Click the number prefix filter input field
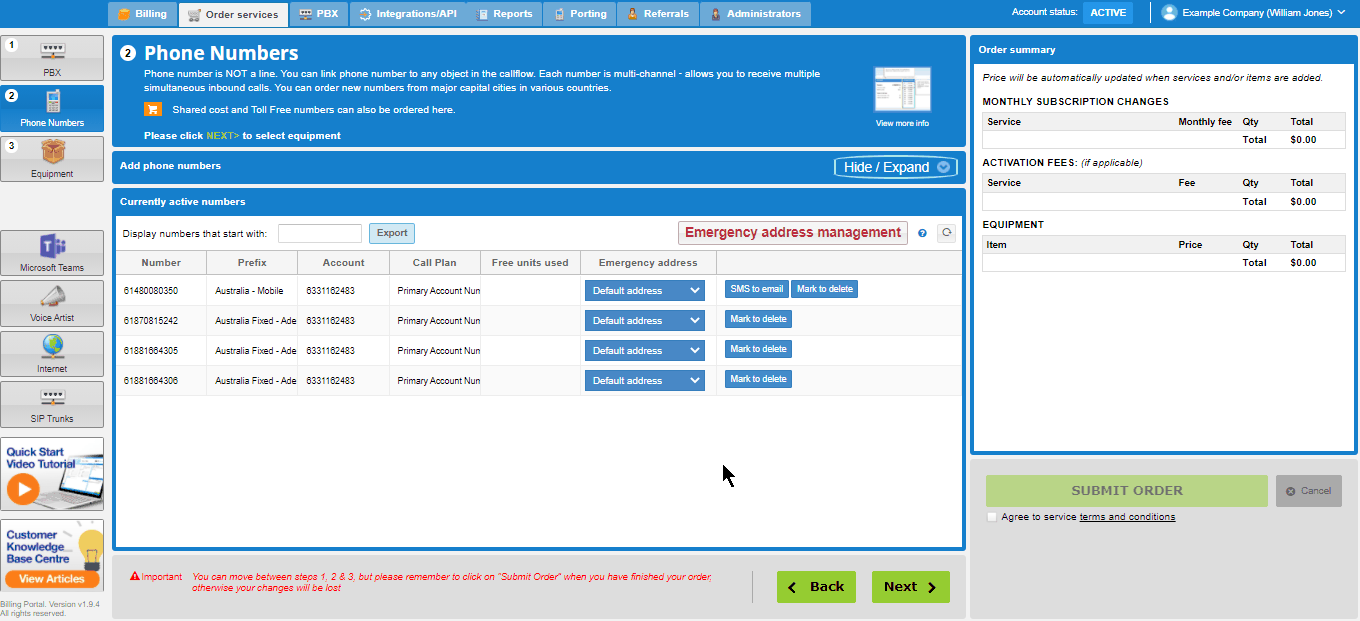The width and height of the screenshot is (1360, 621). pyautogui.click(x=319, y=233)
